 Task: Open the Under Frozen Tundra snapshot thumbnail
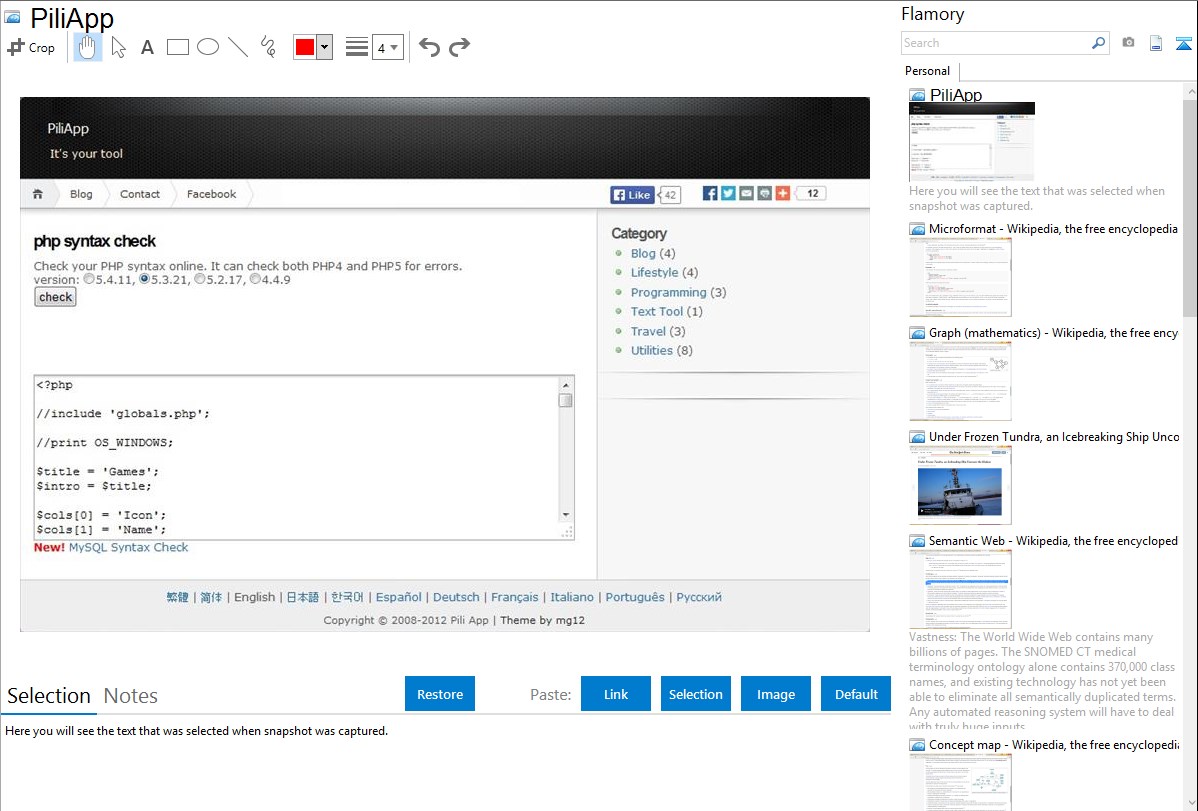coord(960,485)
